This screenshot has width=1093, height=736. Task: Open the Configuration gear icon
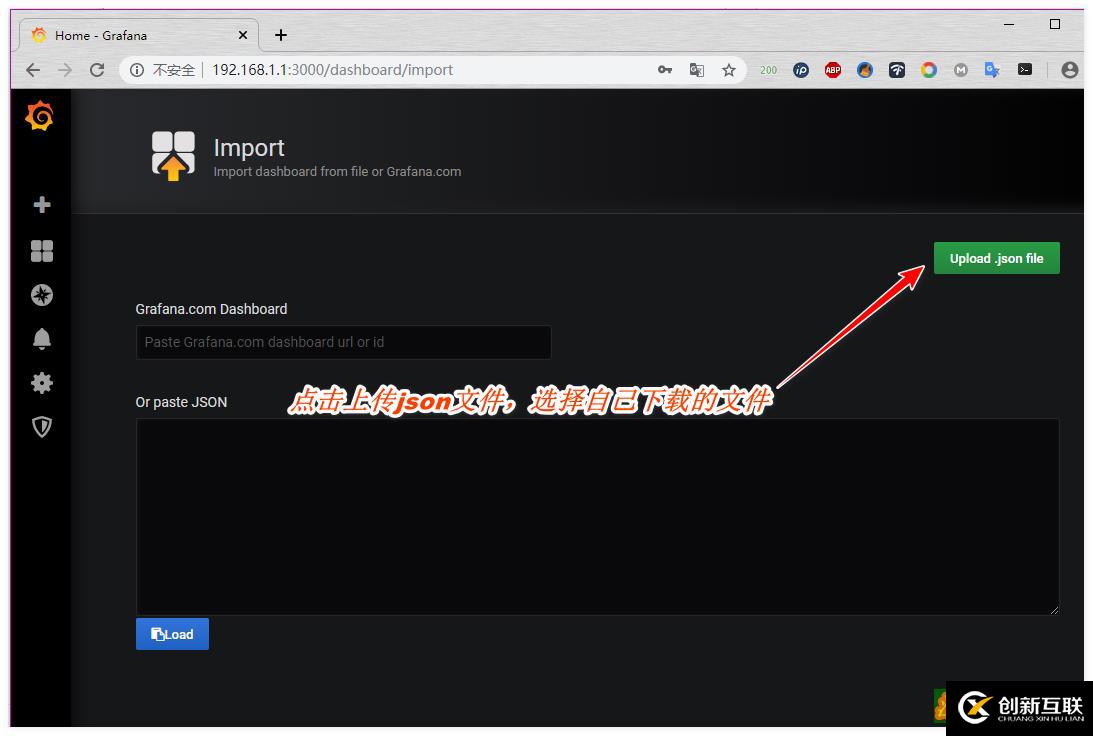pos(42,383)
